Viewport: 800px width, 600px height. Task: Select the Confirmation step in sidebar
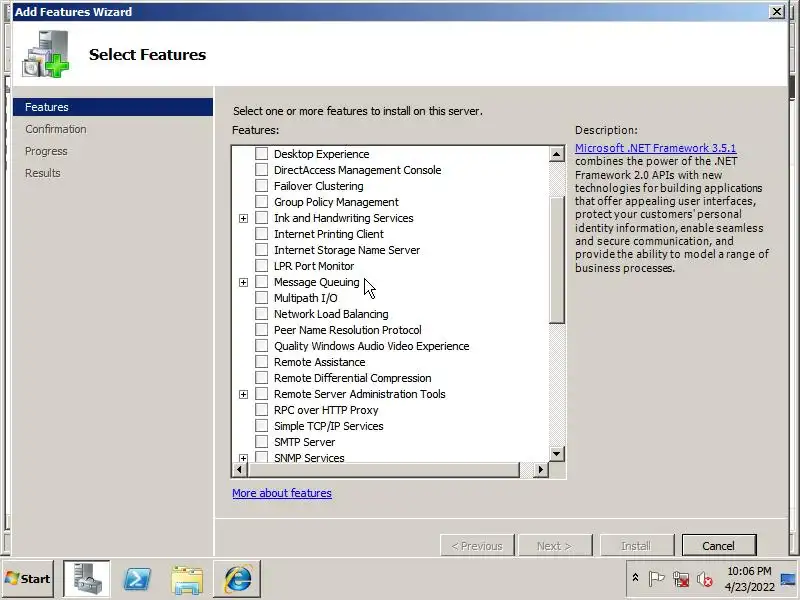56,129
